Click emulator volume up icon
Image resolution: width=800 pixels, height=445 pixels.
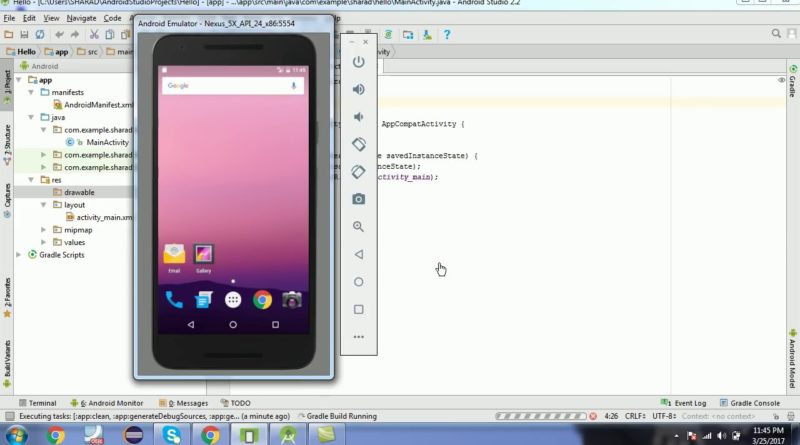tap(359, 89)
